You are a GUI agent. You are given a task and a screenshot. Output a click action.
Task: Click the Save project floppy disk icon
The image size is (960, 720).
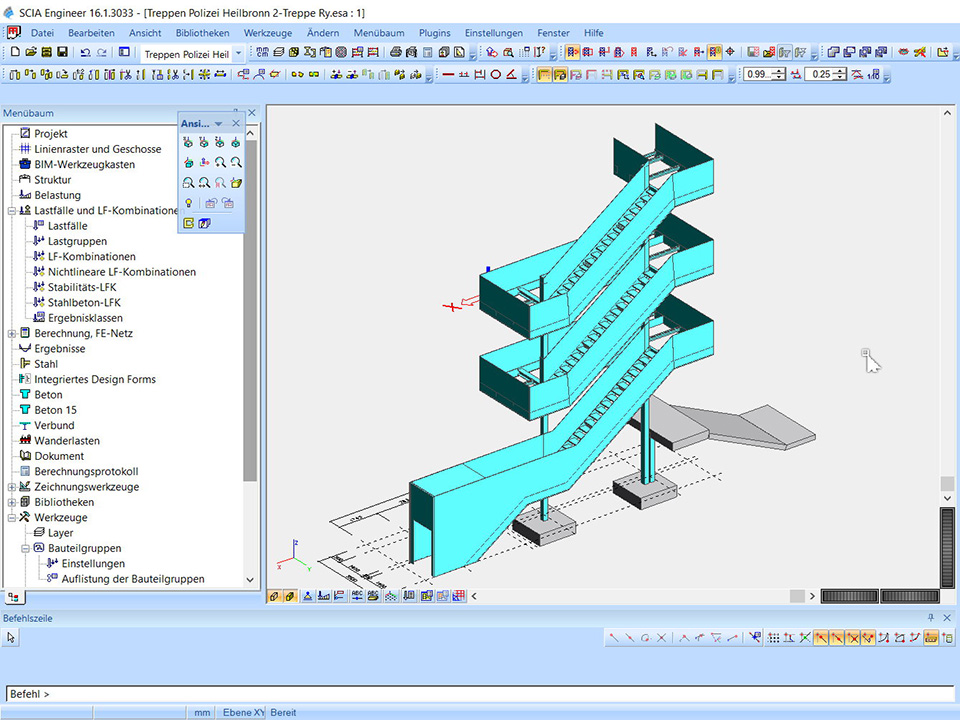[x=62, y=52]
